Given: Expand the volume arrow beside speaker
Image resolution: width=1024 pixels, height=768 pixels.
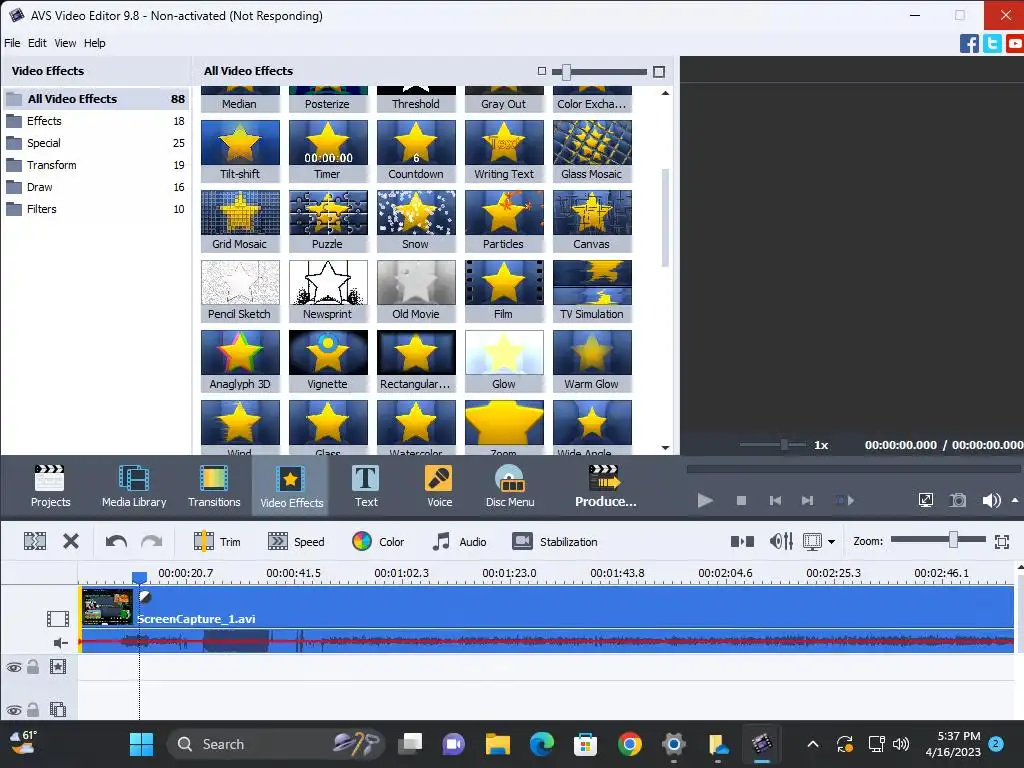Looking at the screenshot, I should coord(1015,500).
